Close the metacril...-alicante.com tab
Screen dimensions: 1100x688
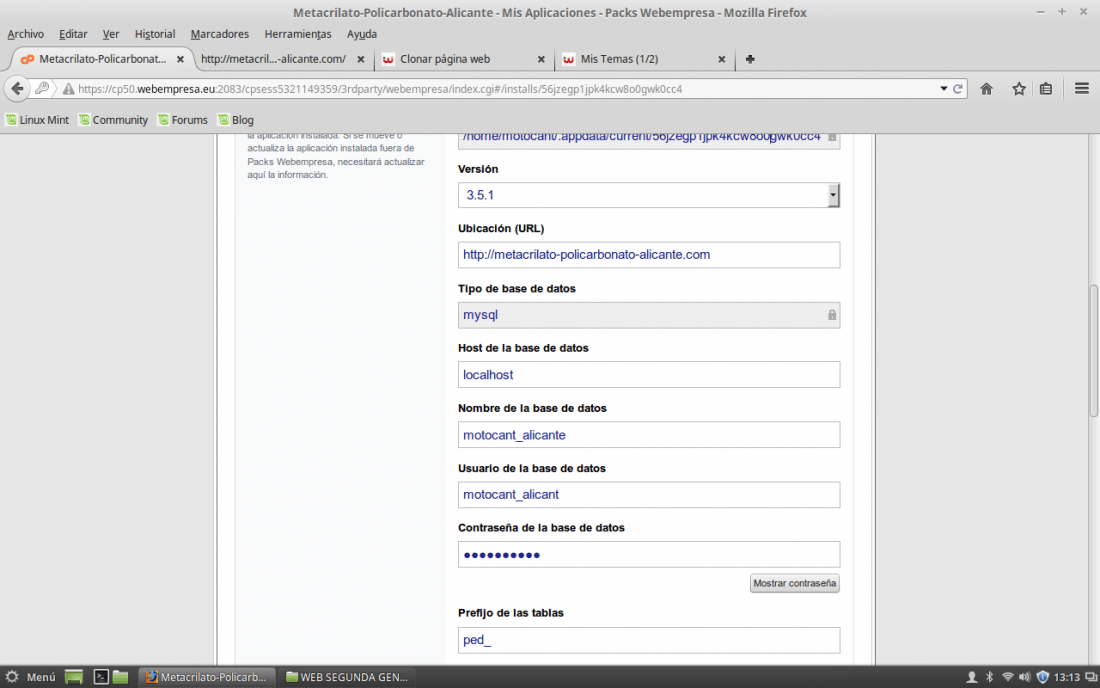(x=361, y=60)
